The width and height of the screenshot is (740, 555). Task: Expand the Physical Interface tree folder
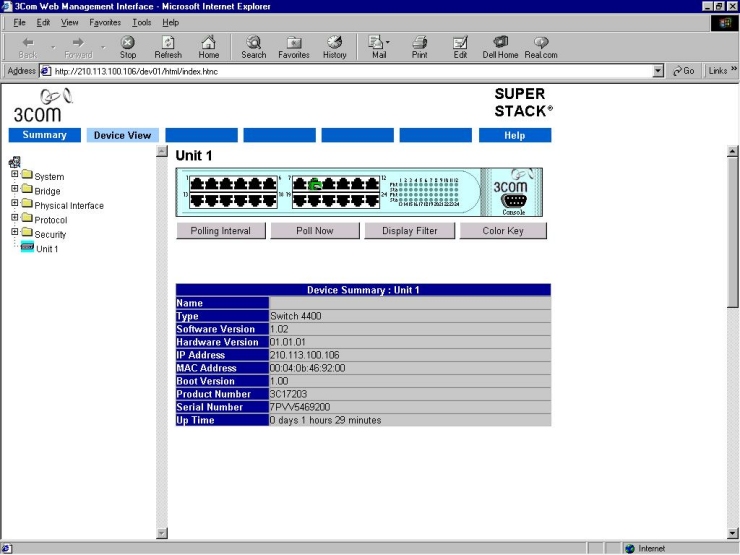[x=15, y=205]
